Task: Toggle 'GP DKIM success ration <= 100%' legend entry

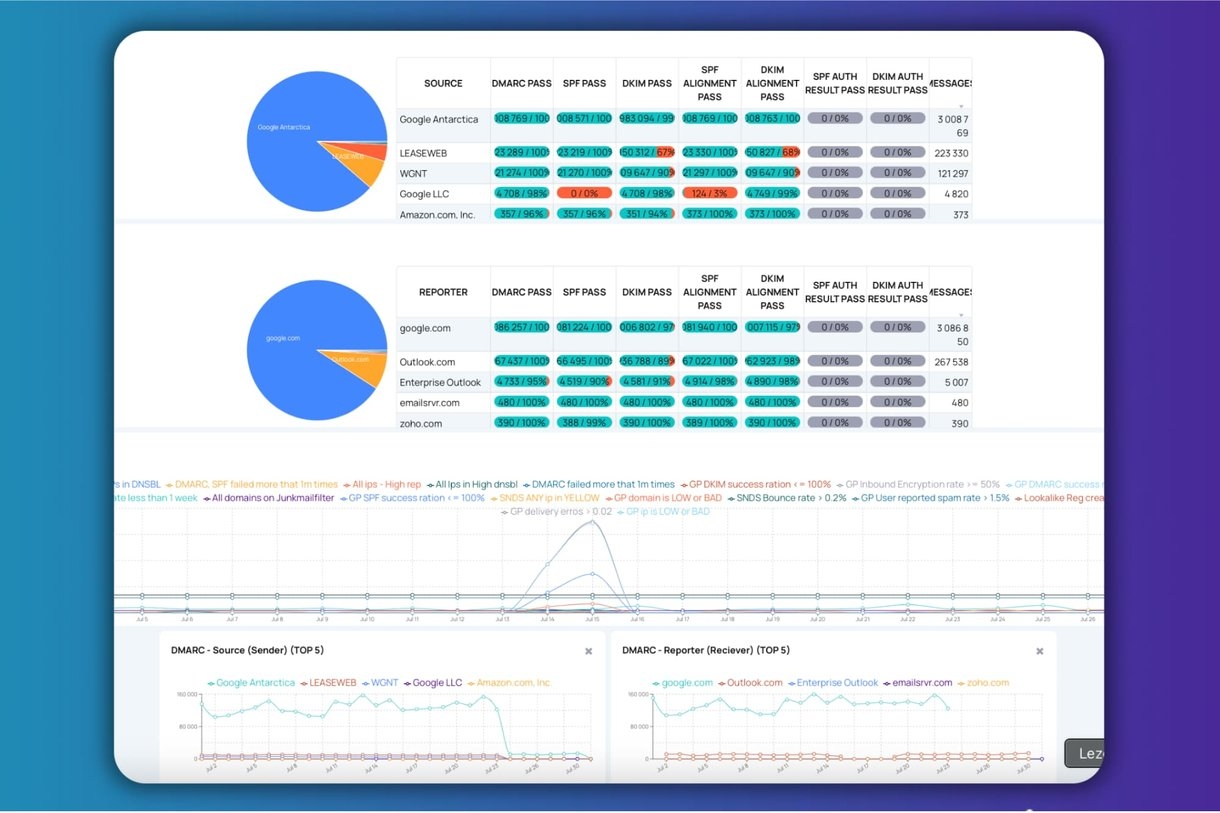Action: tap(754, 484)
